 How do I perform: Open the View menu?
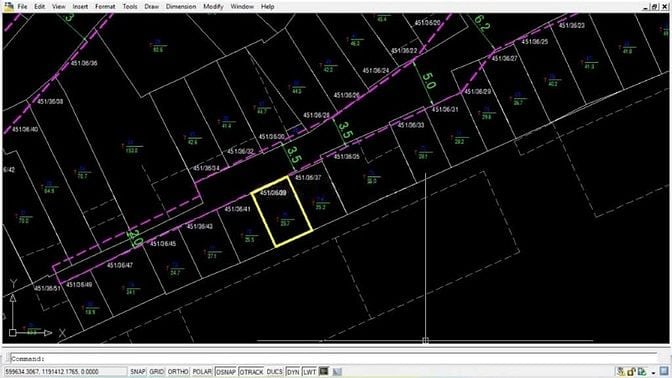tap(59, 6)
